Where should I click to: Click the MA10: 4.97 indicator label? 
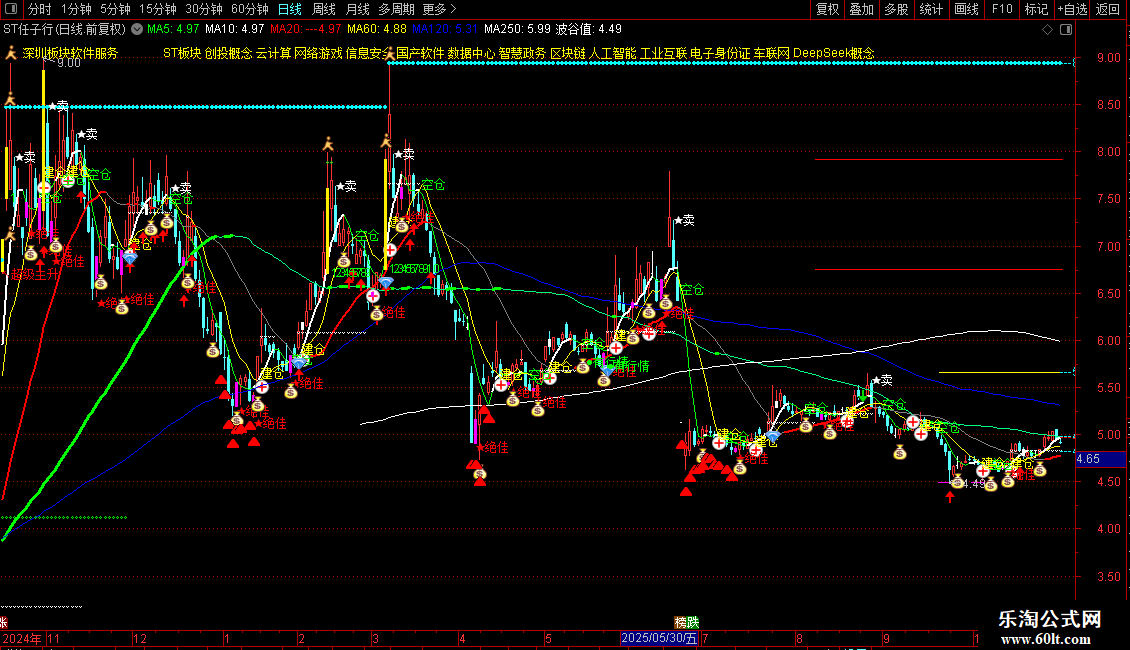234,30
